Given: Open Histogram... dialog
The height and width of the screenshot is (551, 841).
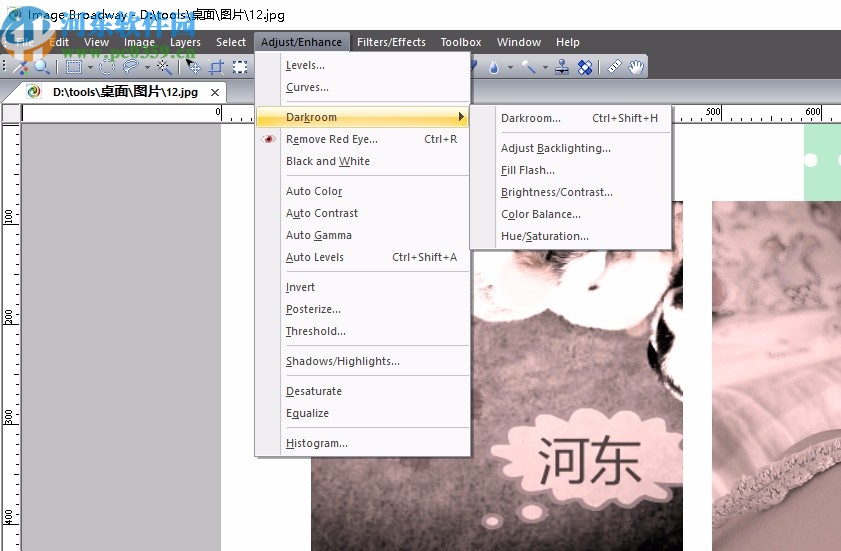Looking at the screenshot, I should click(x=363, y=443).
